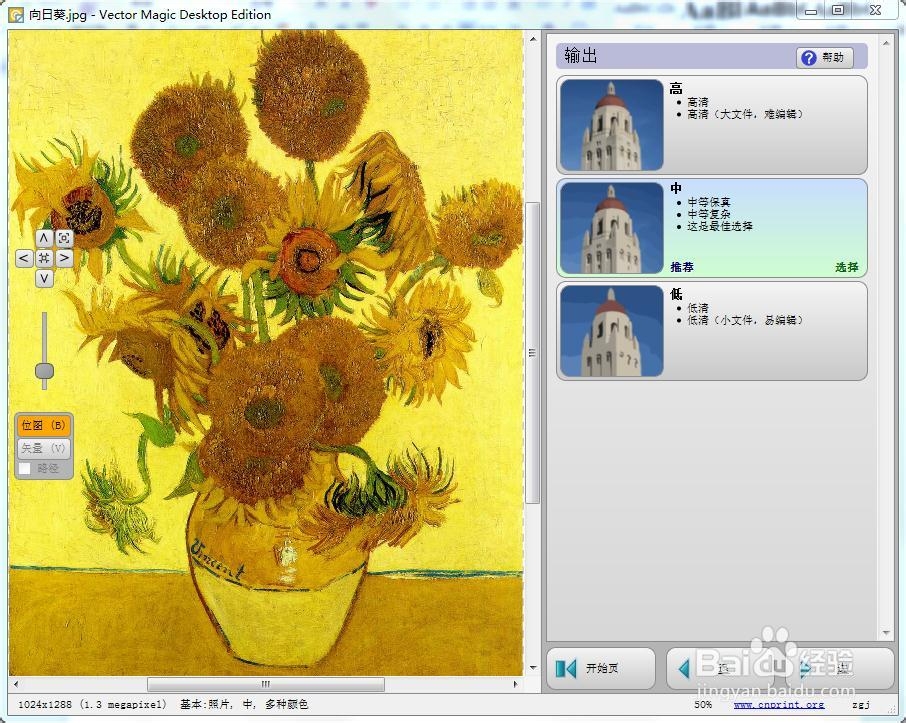Click the horizontal scrollbar thumb under image
This screenshot has height=723, width=906.
[266, 684]
